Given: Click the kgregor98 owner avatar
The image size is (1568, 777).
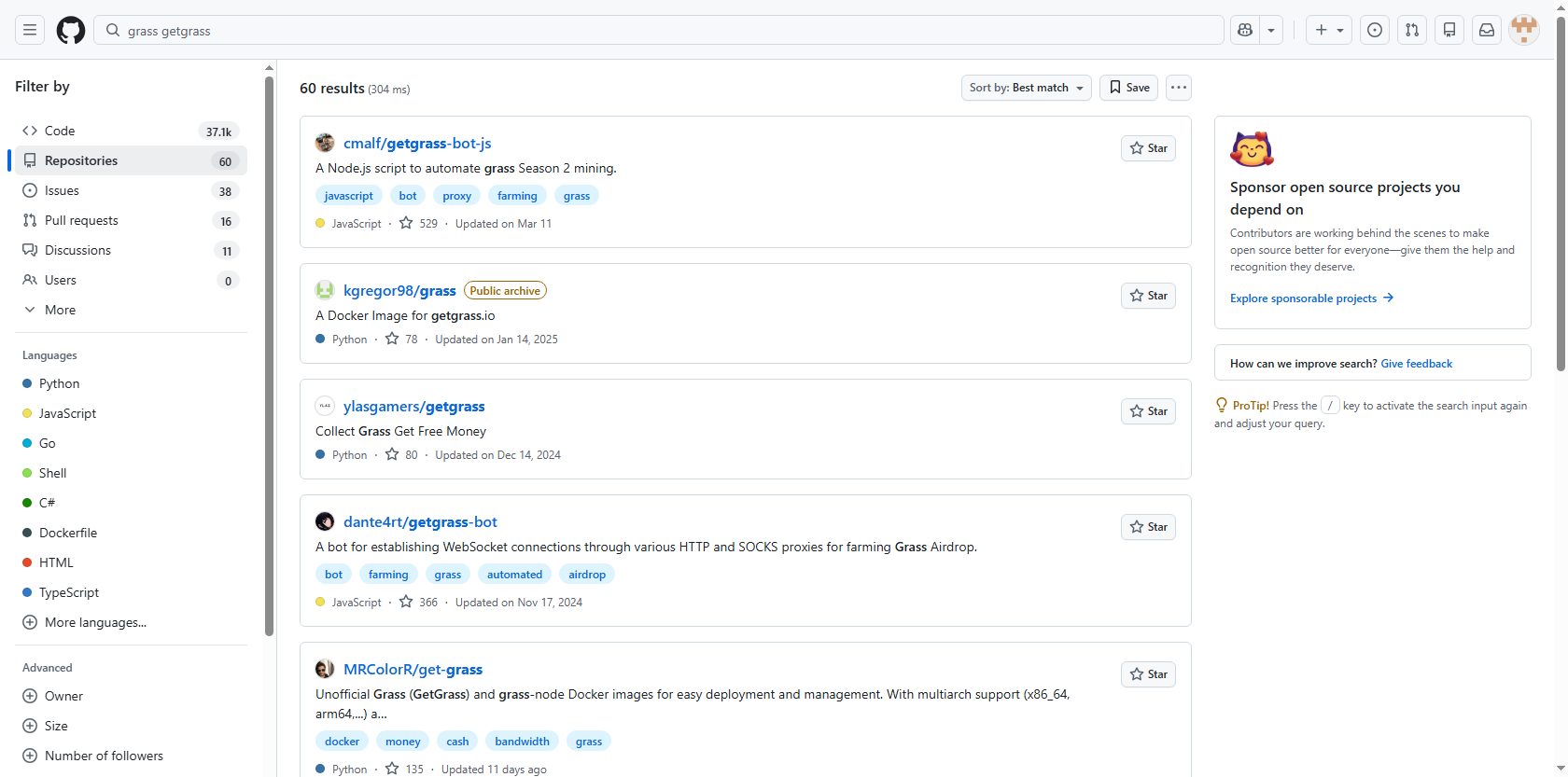Looking at the screenshot, I should coord(325,290).
